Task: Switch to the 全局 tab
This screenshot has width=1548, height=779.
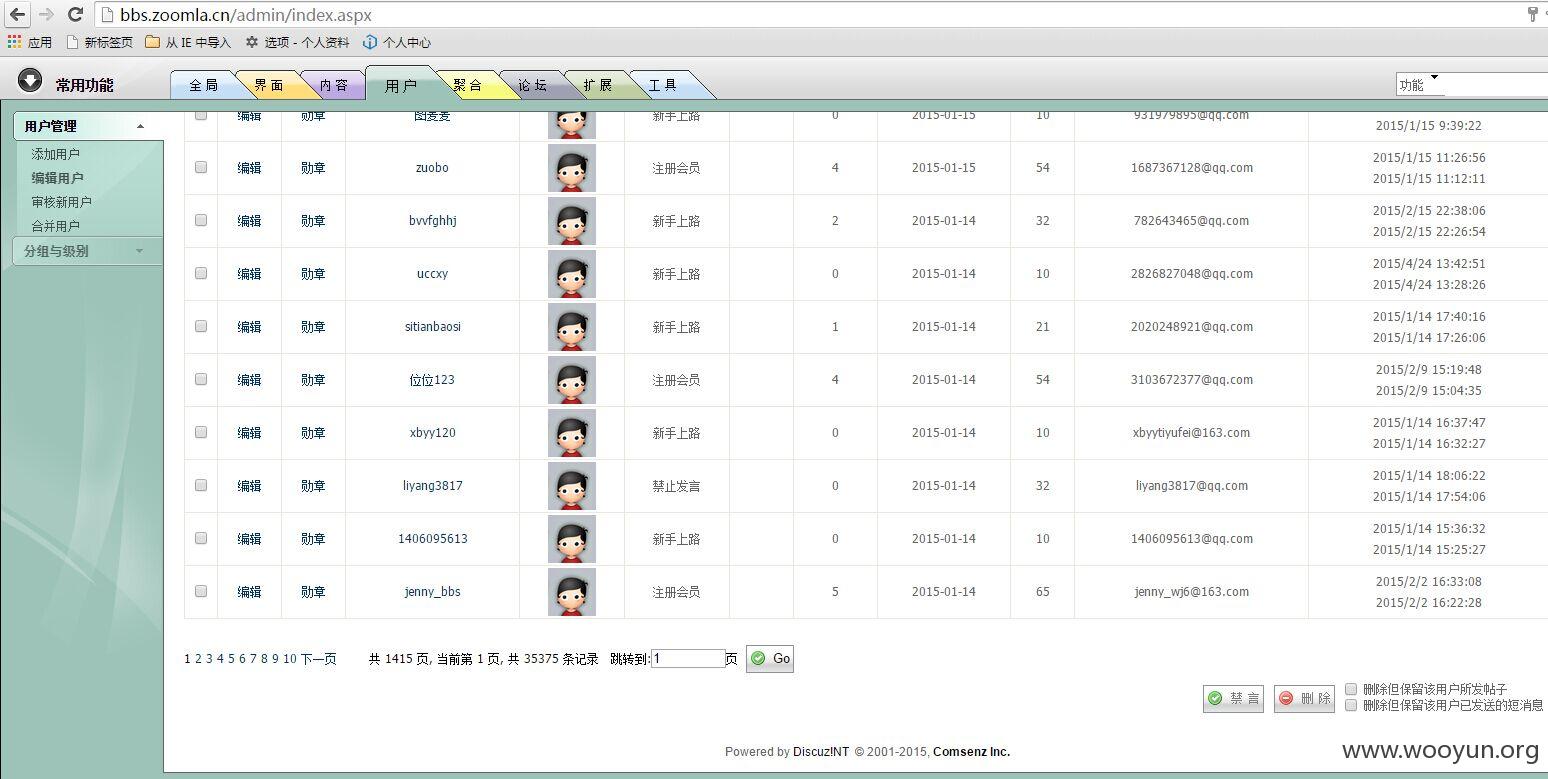Action: tap(203, 86)
